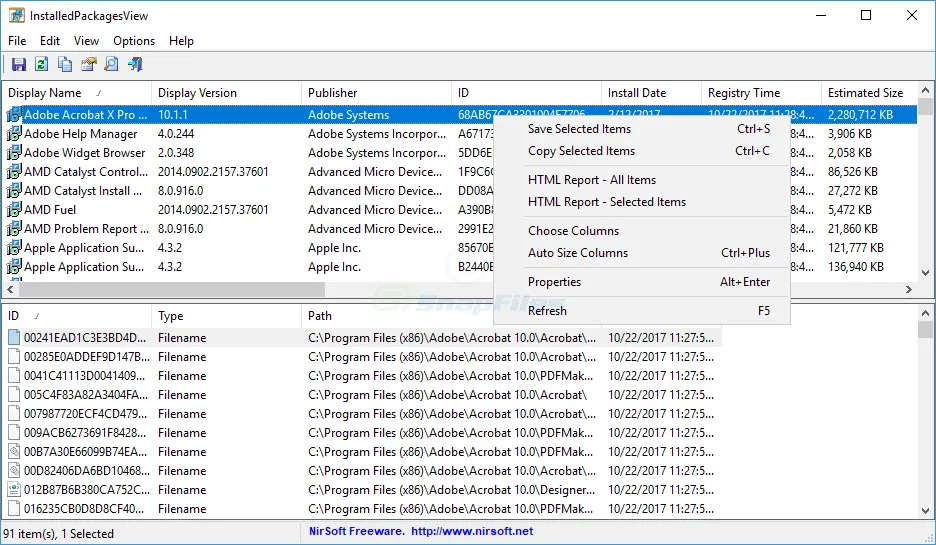This screenshot has width=936, height=545.
Task: Click the Exit door toolbar icon
Action: point(136,64)
